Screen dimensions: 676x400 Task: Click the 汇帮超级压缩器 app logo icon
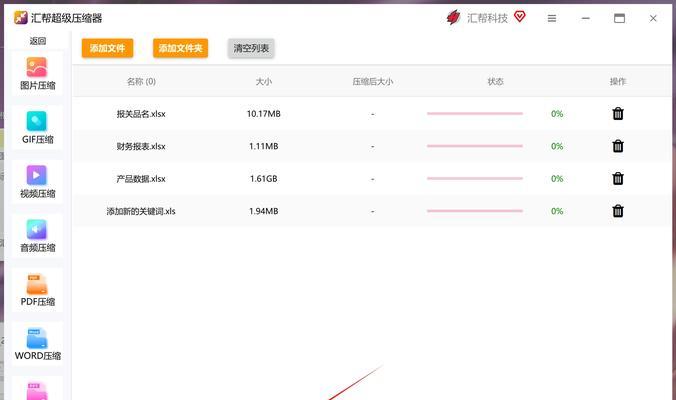pos(21,18)
